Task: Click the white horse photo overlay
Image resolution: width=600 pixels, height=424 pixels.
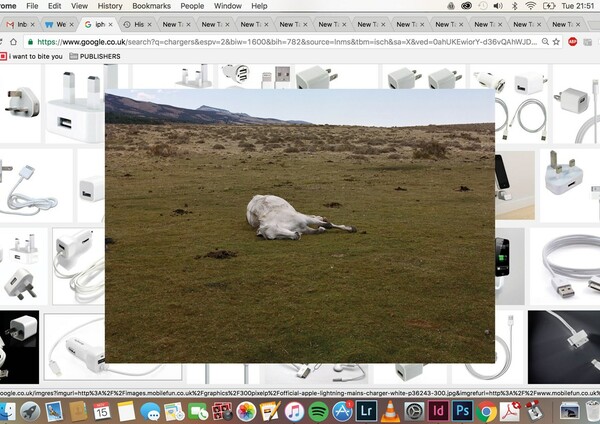Action: (x=300, y=226)
